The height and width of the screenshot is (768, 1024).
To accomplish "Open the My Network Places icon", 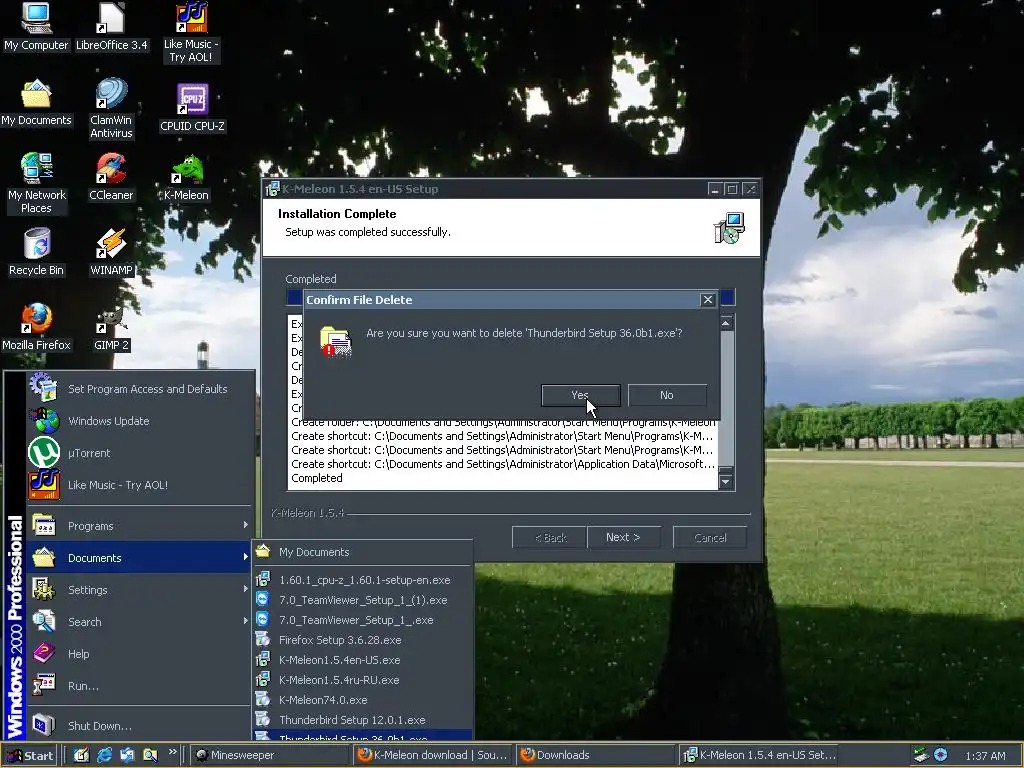I will point(37,184).
